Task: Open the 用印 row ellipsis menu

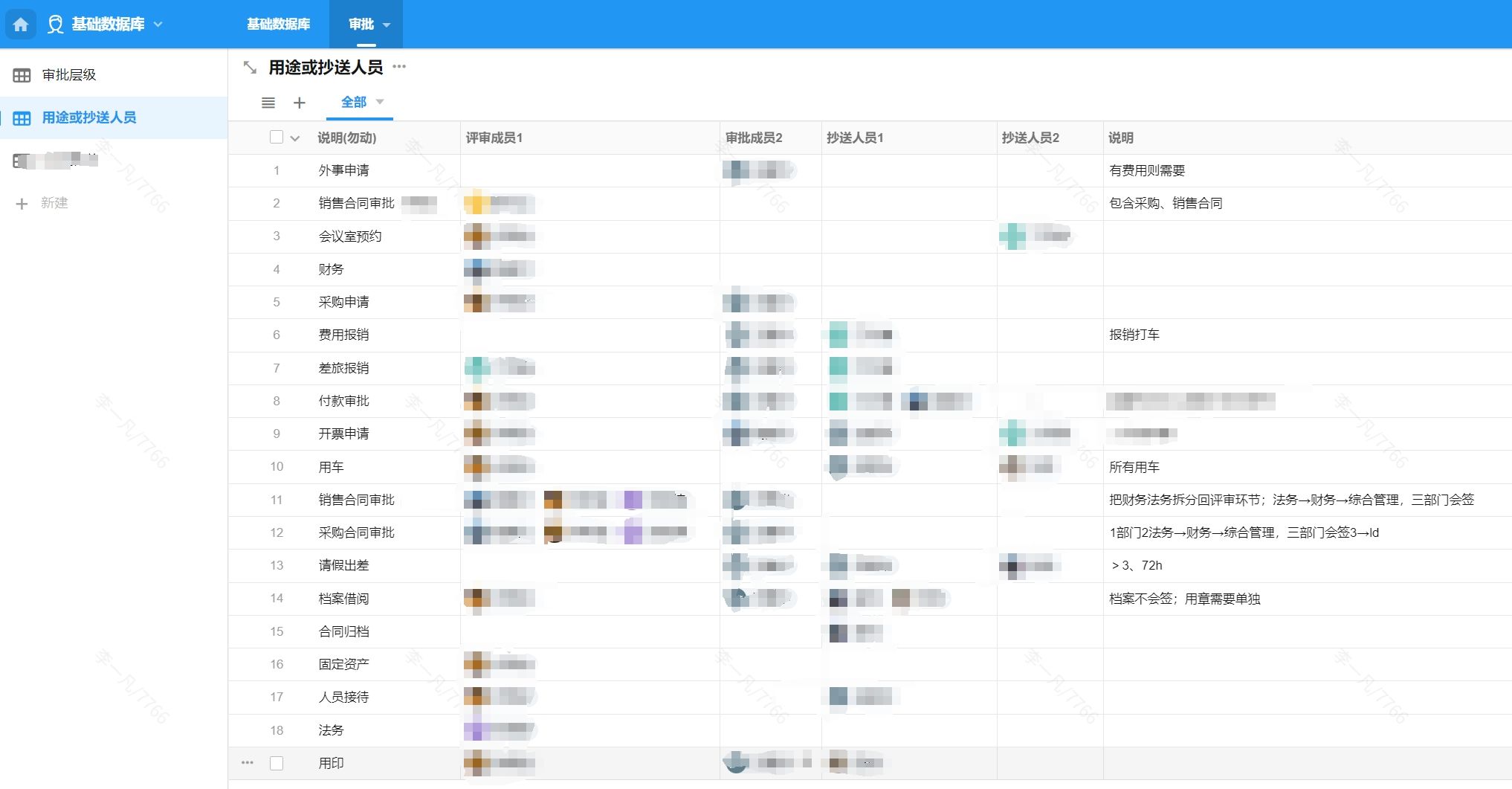Action: pos(248,763)
